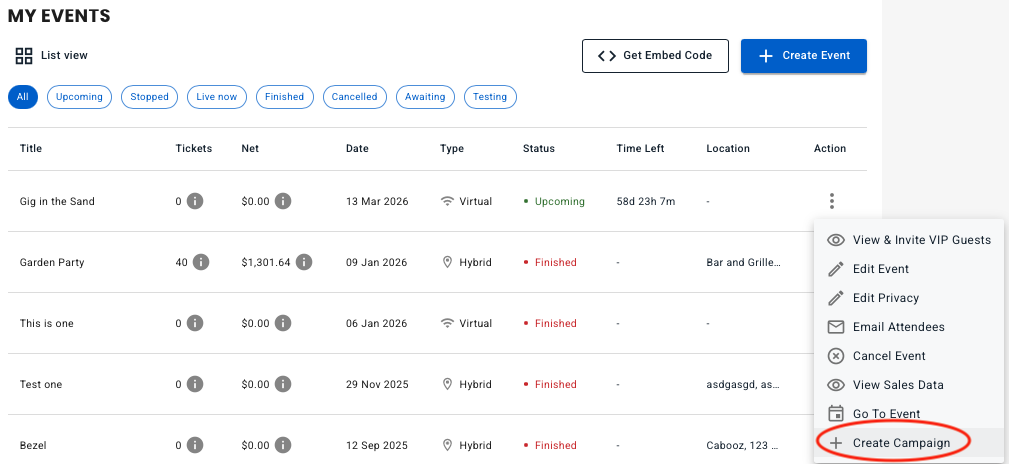Click info icon beside Test one net amount
Viewport: 1009px width, 464px height.
coord(283,384)
